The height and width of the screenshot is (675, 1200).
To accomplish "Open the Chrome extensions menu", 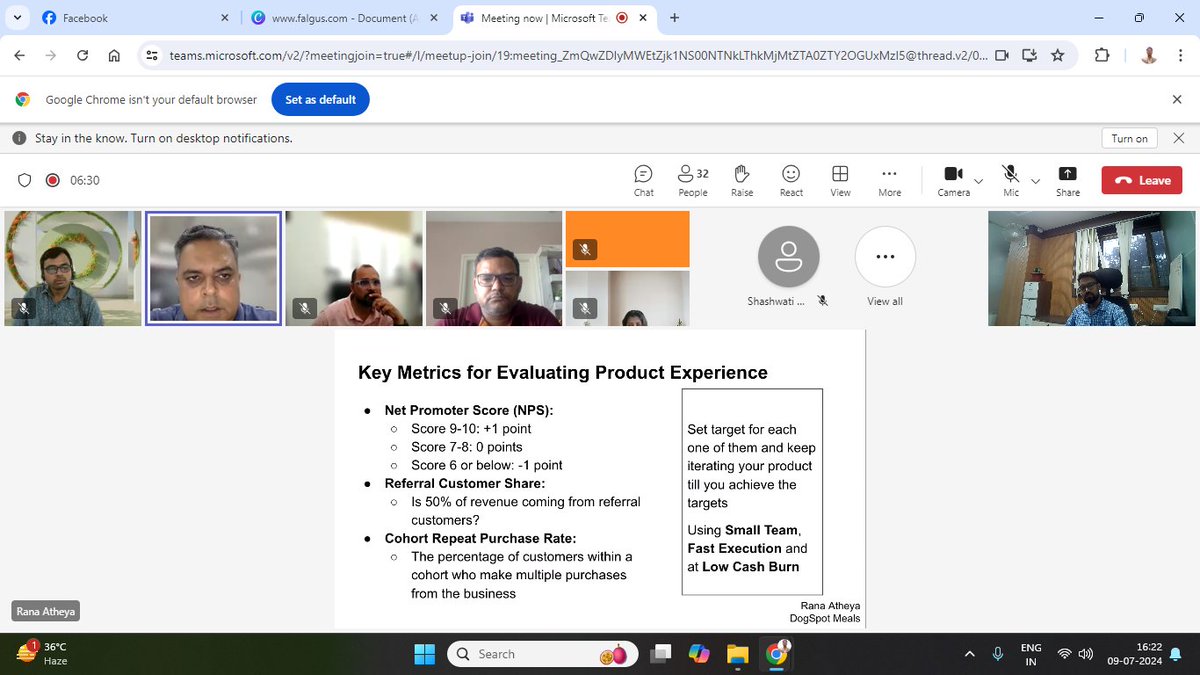I will coord(1101,56).
